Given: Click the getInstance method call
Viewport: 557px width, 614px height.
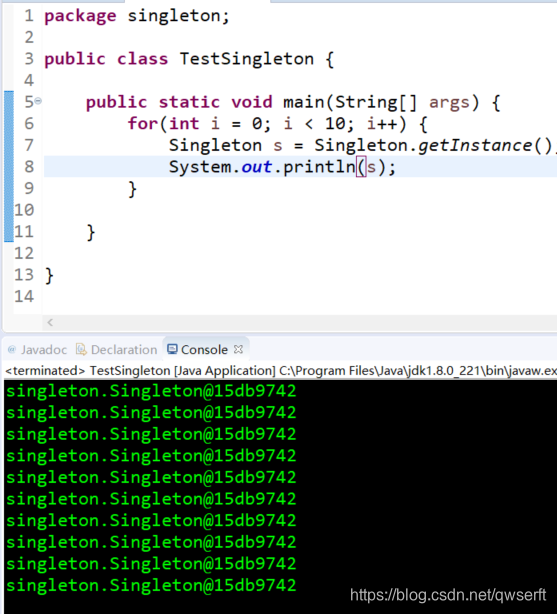Looking at the screenshot, I should tap(475, 145).
